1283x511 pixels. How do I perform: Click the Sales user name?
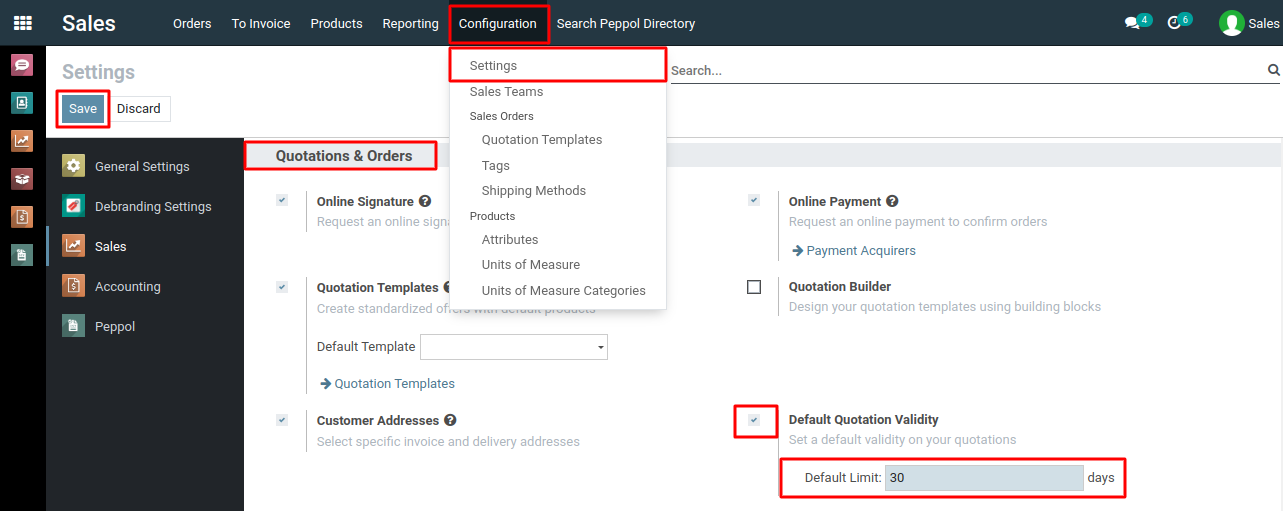1264,23
